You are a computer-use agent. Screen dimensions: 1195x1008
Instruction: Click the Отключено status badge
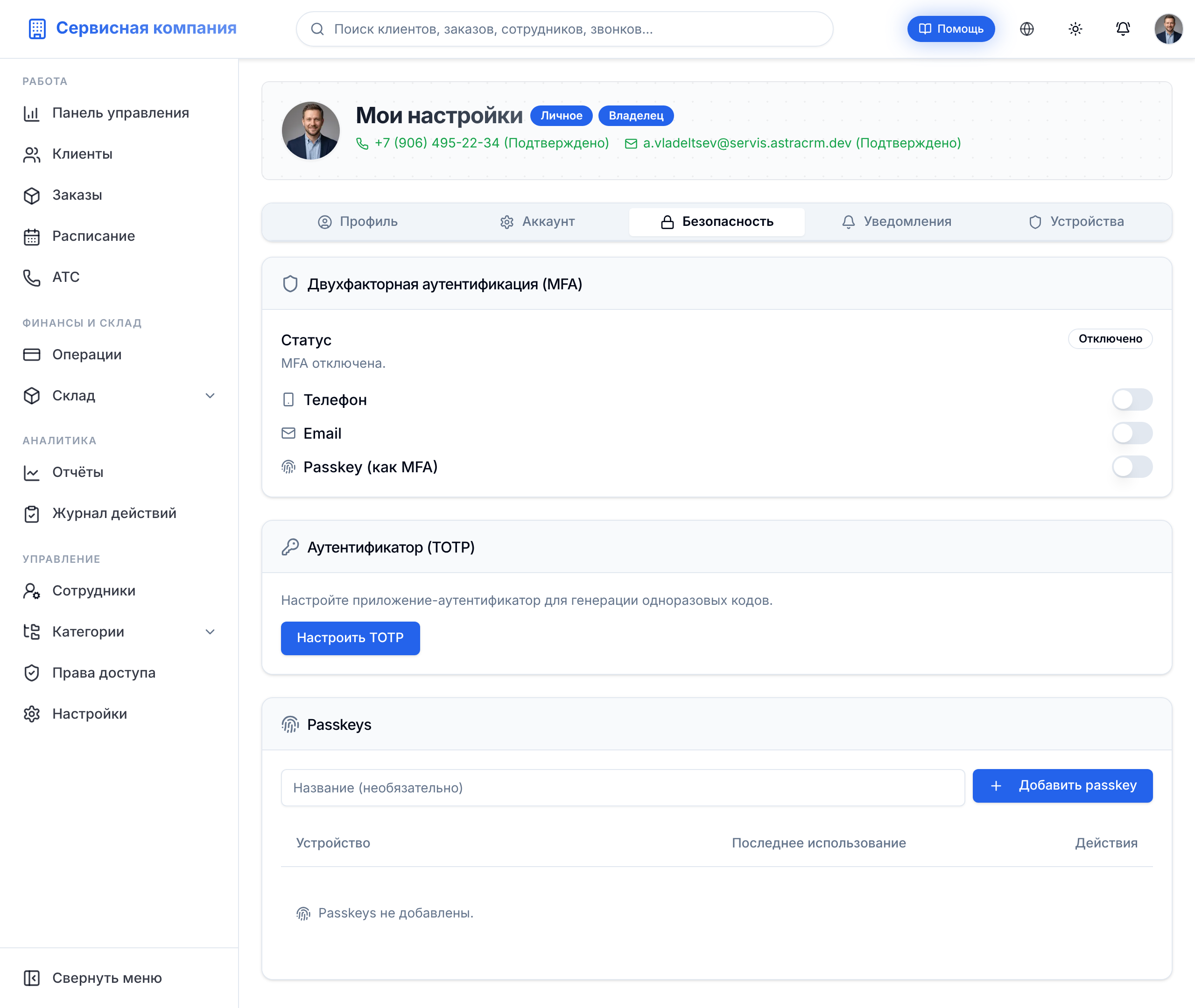coord(1110,339)
